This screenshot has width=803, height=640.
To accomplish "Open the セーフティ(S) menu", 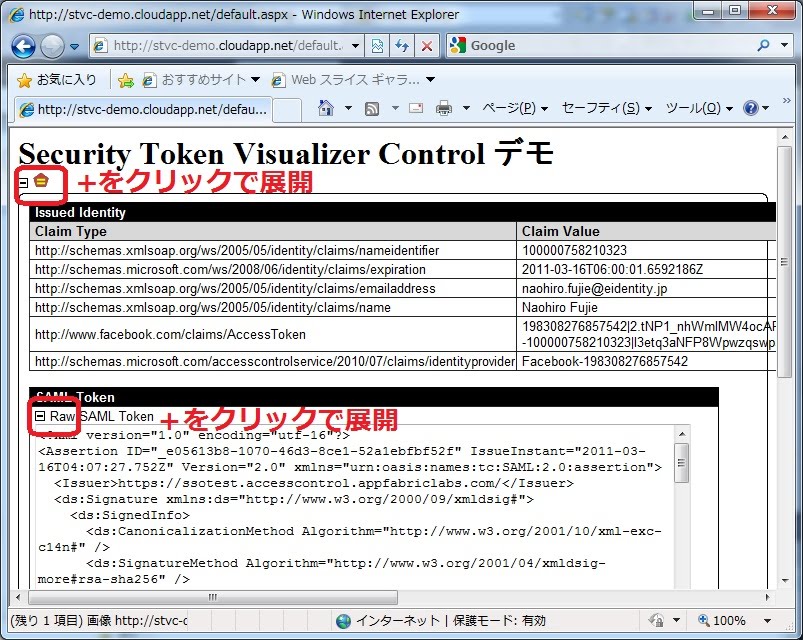I will (x=606, y=108).
